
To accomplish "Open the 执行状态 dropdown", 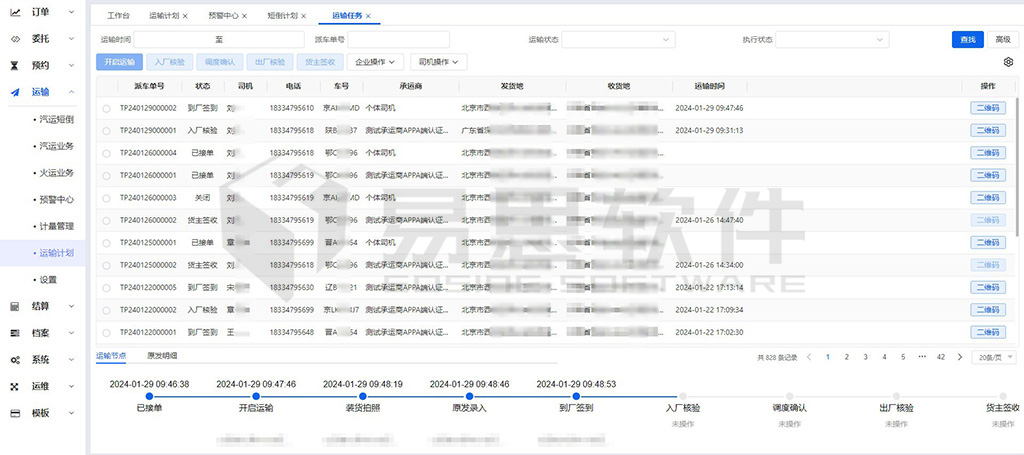I will coord(832,39).
